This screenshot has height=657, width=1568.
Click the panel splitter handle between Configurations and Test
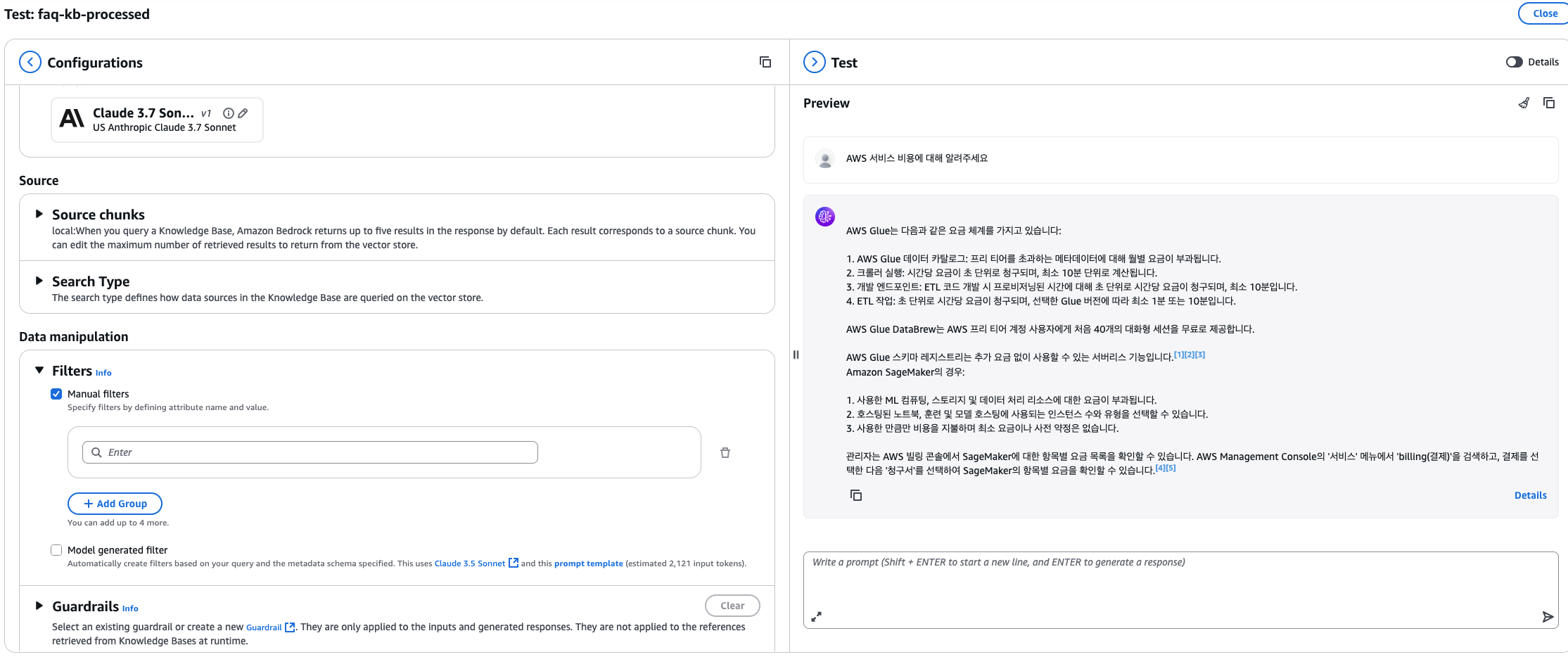coord(796,355)
